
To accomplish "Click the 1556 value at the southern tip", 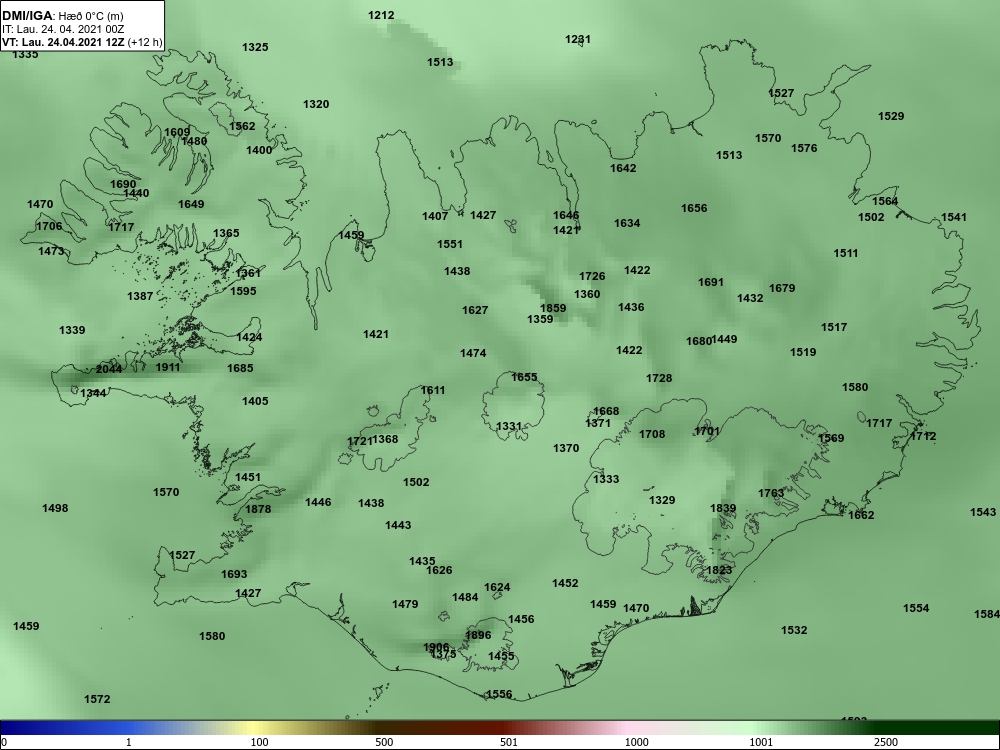I will [499, 695].
